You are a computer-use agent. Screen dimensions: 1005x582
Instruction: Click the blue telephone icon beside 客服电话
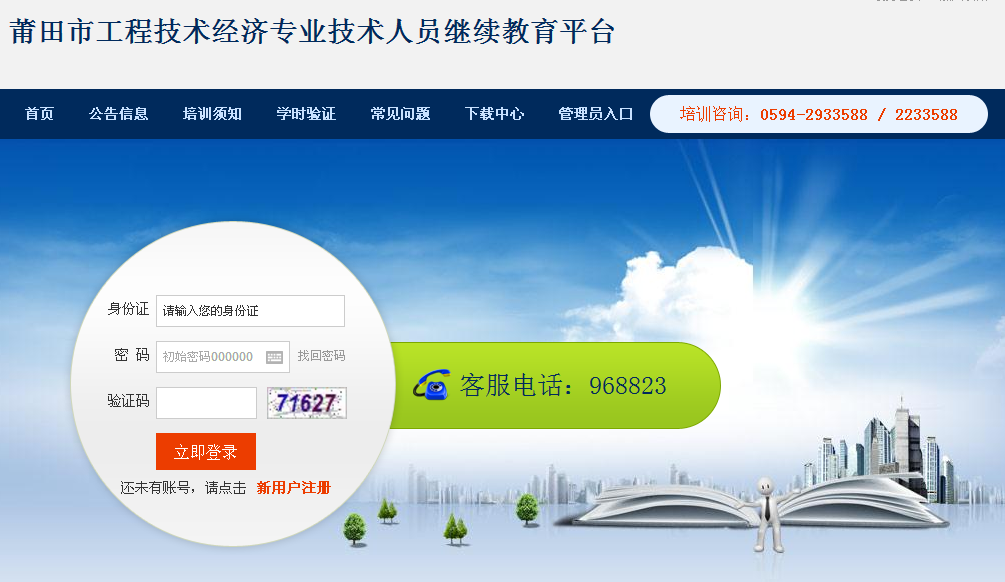[x=431, y=385]
